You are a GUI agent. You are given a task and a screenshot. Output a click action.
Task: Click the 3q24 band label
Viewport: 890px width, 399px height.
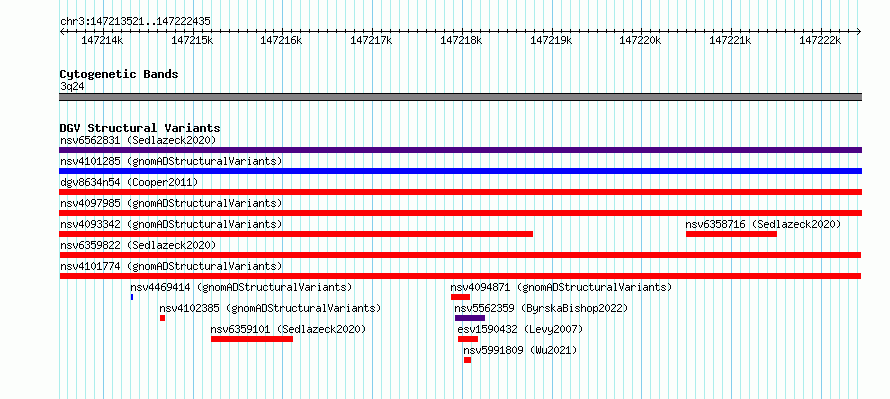[73, 86]
